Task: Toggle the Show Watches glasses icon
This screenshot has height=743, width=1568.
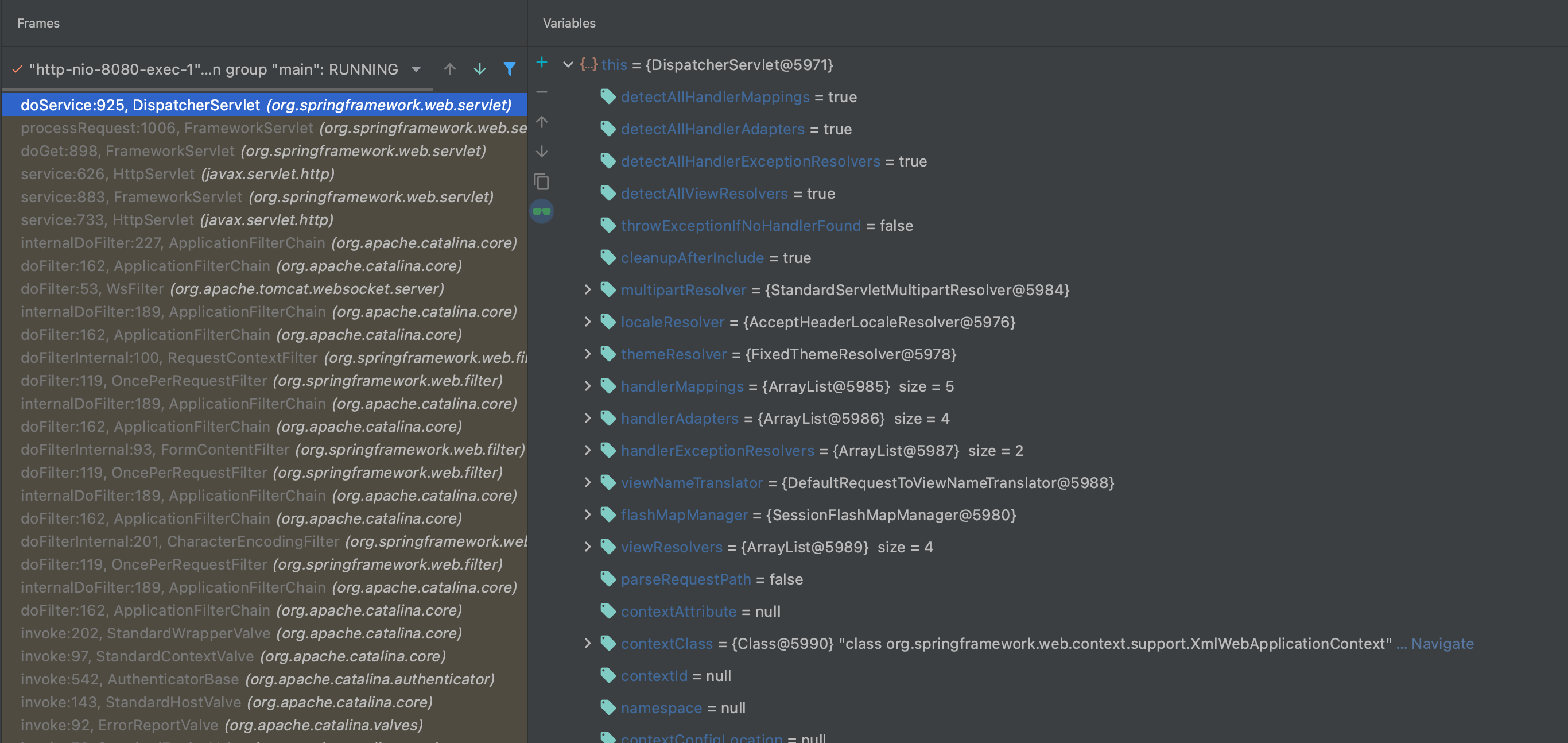Action: (541, 211)
